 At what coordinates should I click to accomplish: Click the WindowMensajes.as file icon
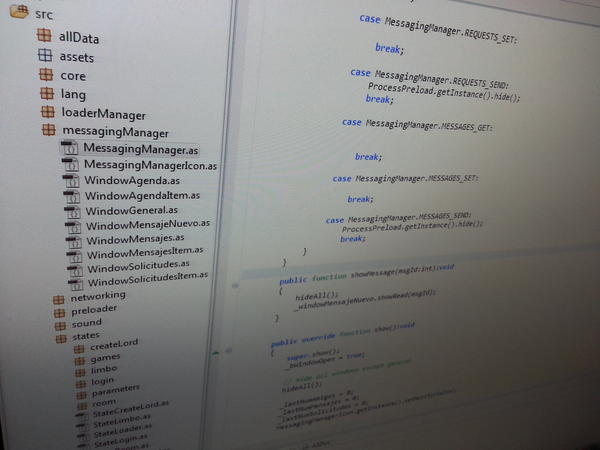[74, 241]
